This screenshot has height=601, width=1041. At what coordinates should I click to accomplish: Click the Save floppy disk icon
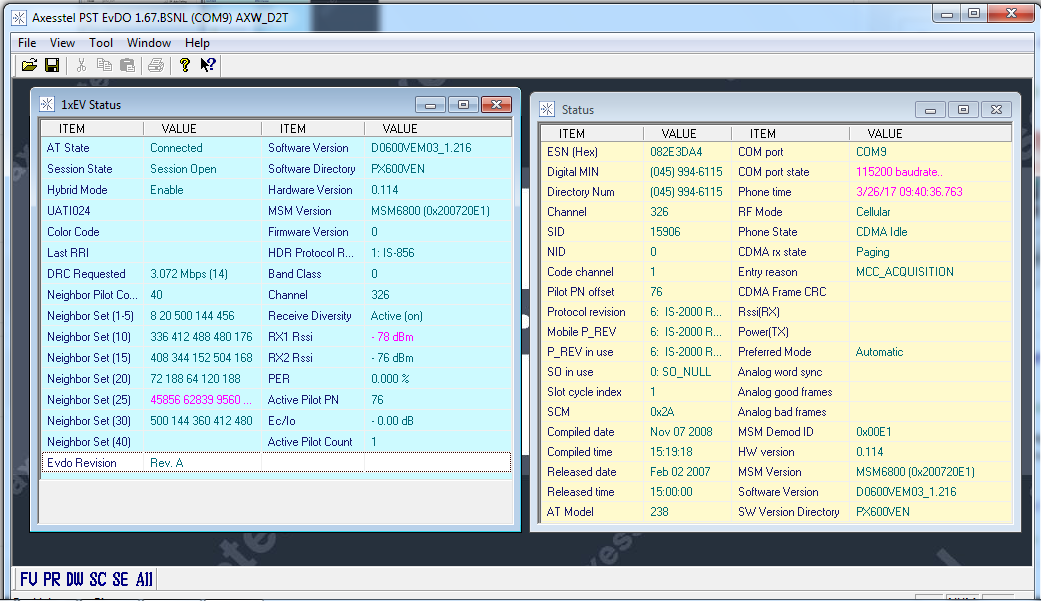[52, 65]
